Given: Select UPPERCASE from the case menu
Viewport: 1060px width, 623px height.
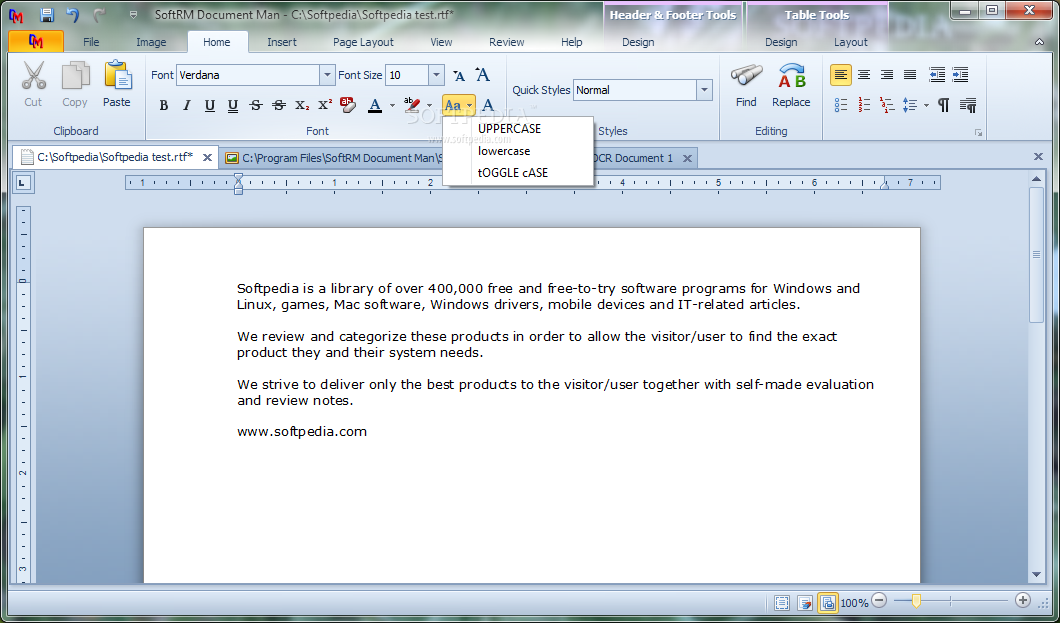Looking at the screenshot, I should point(519,128).
